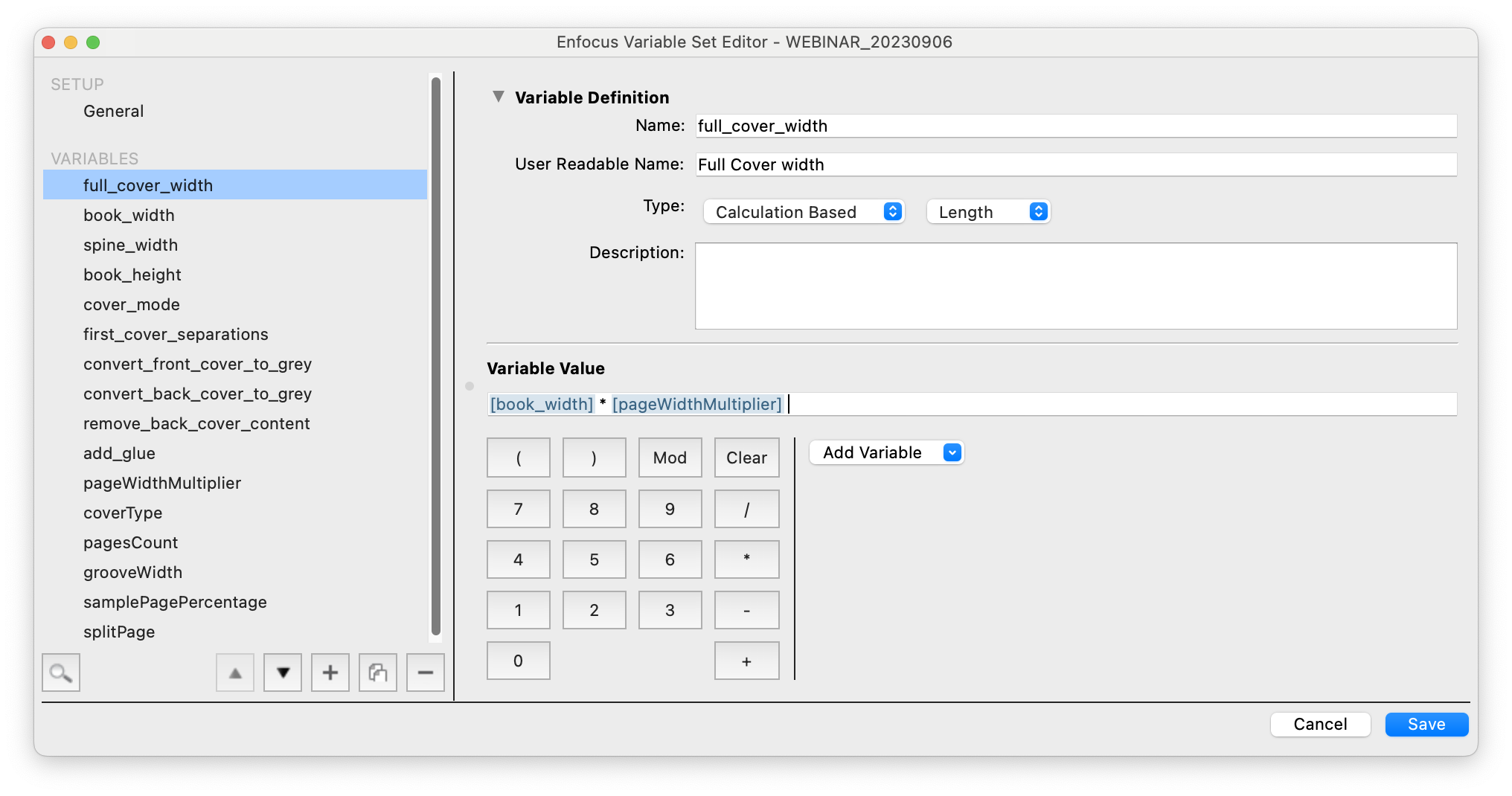The width and height of the screenshot is (1512, 796).
Task: Insert the division operator
Action: click(x=747, y=509)
